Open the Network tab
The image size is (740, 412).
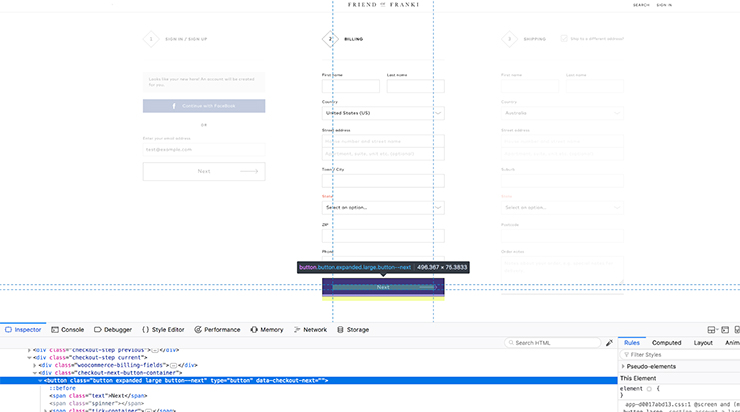point(310,329)
